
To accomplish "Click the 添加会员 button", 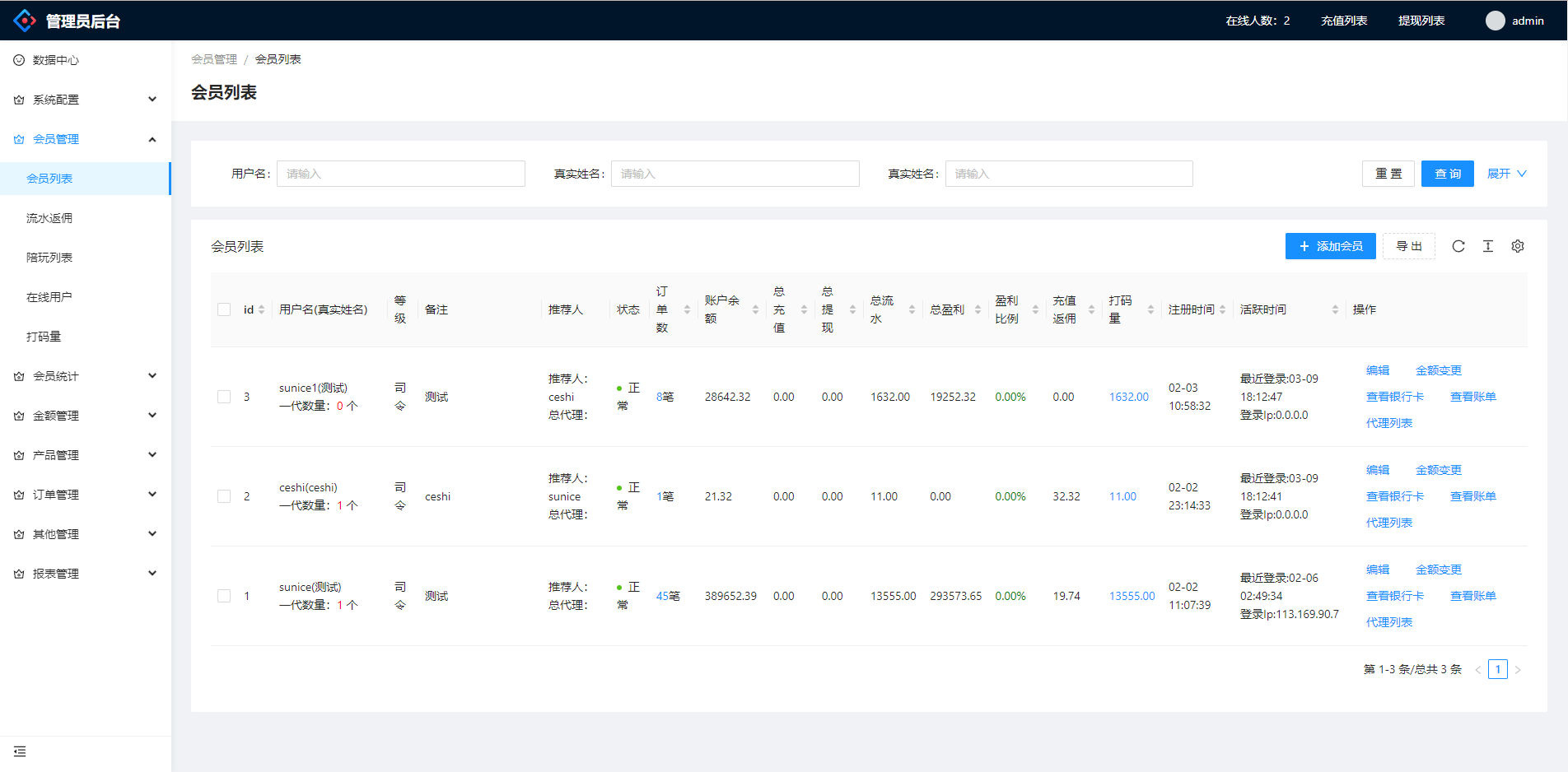I will click(1330, 246).
